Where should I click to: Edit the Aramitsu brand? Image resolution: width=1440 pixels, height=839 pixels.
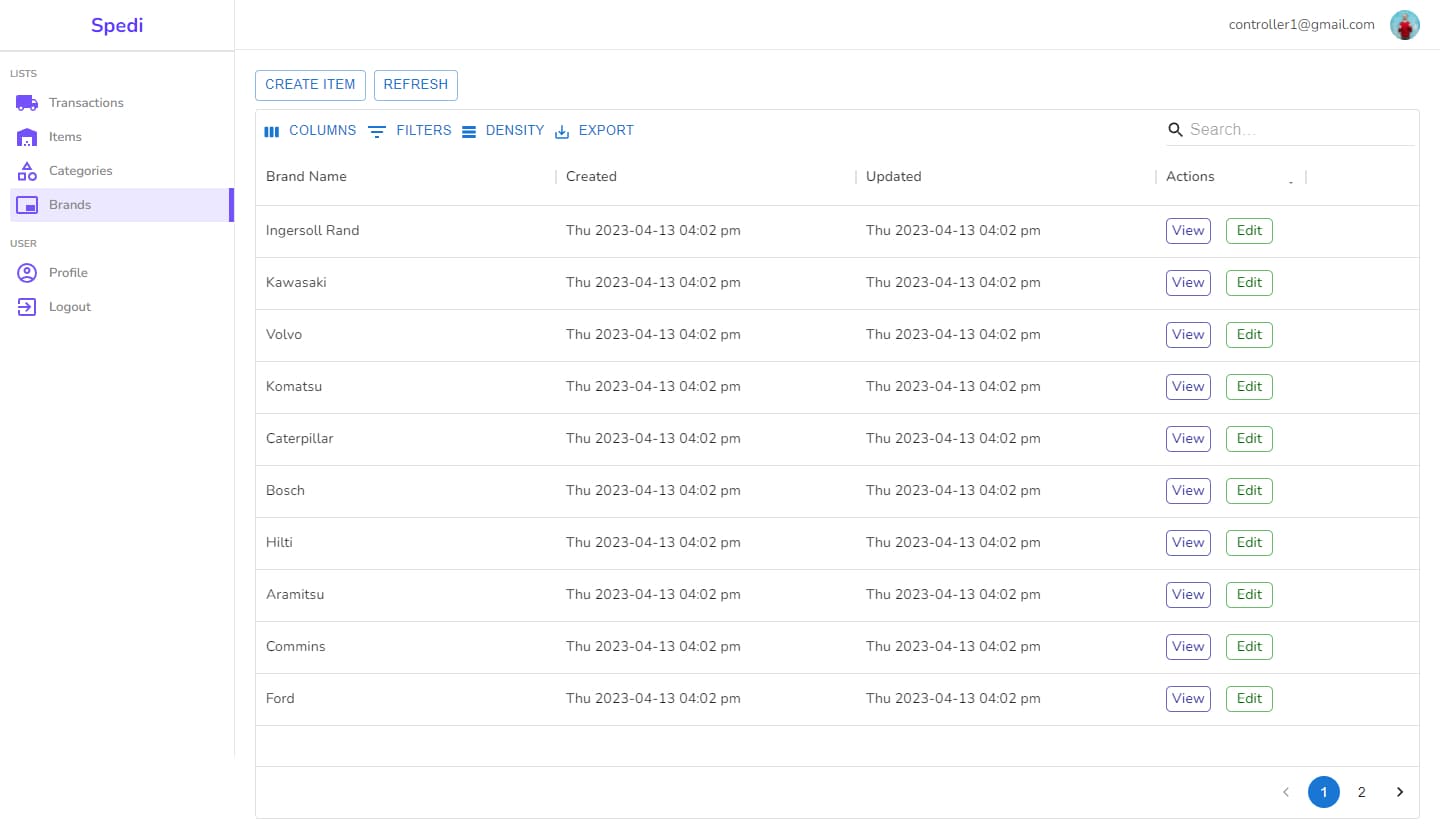(1249, 595)
